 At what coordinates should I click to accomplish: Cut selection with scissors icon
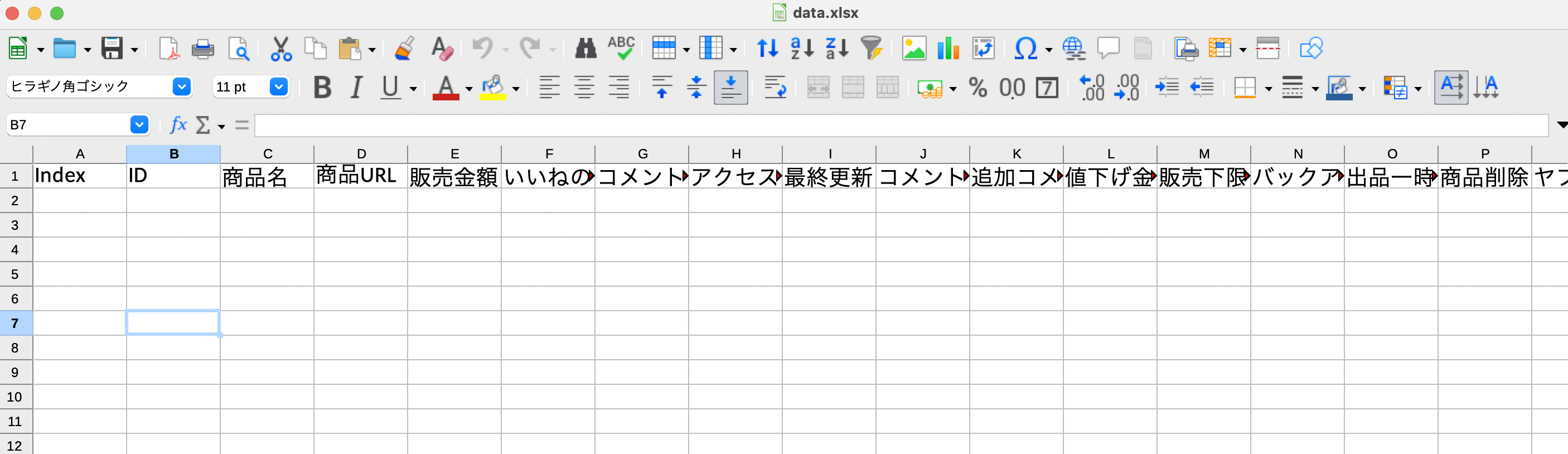click(280, 49)
